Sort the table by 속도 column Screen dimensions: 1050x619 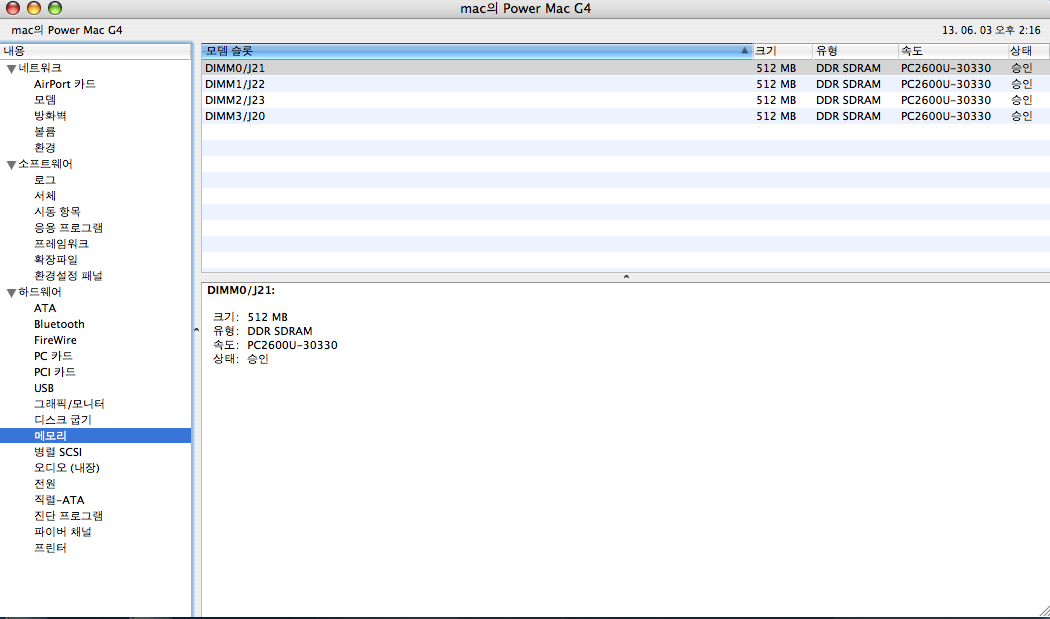(x=950, y=50)
